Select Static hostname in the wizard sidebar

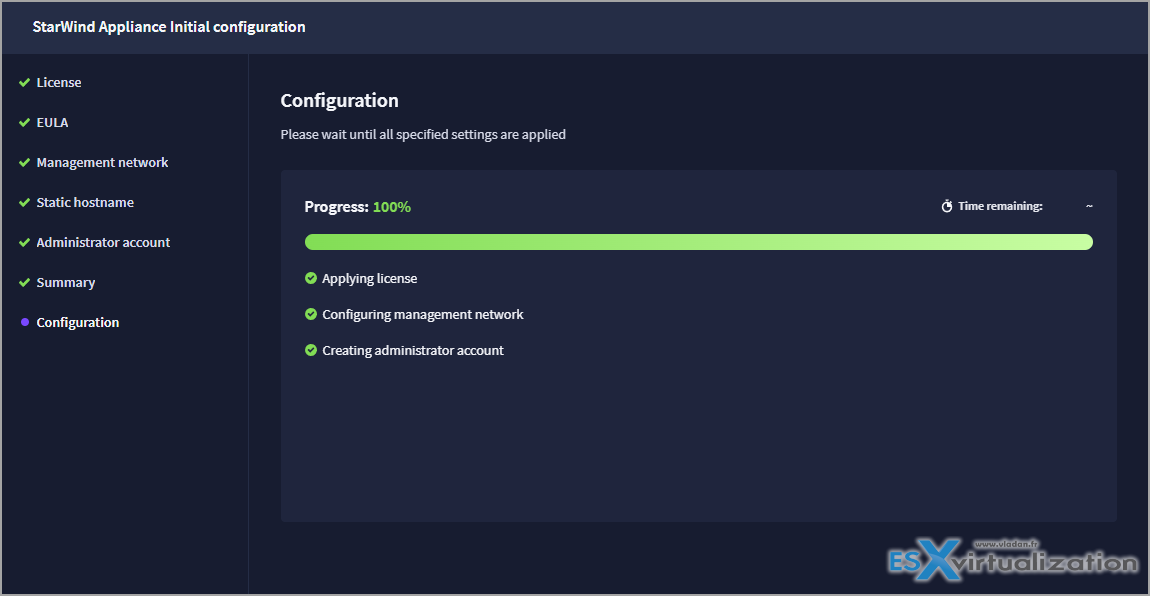[x=85, y=203]
